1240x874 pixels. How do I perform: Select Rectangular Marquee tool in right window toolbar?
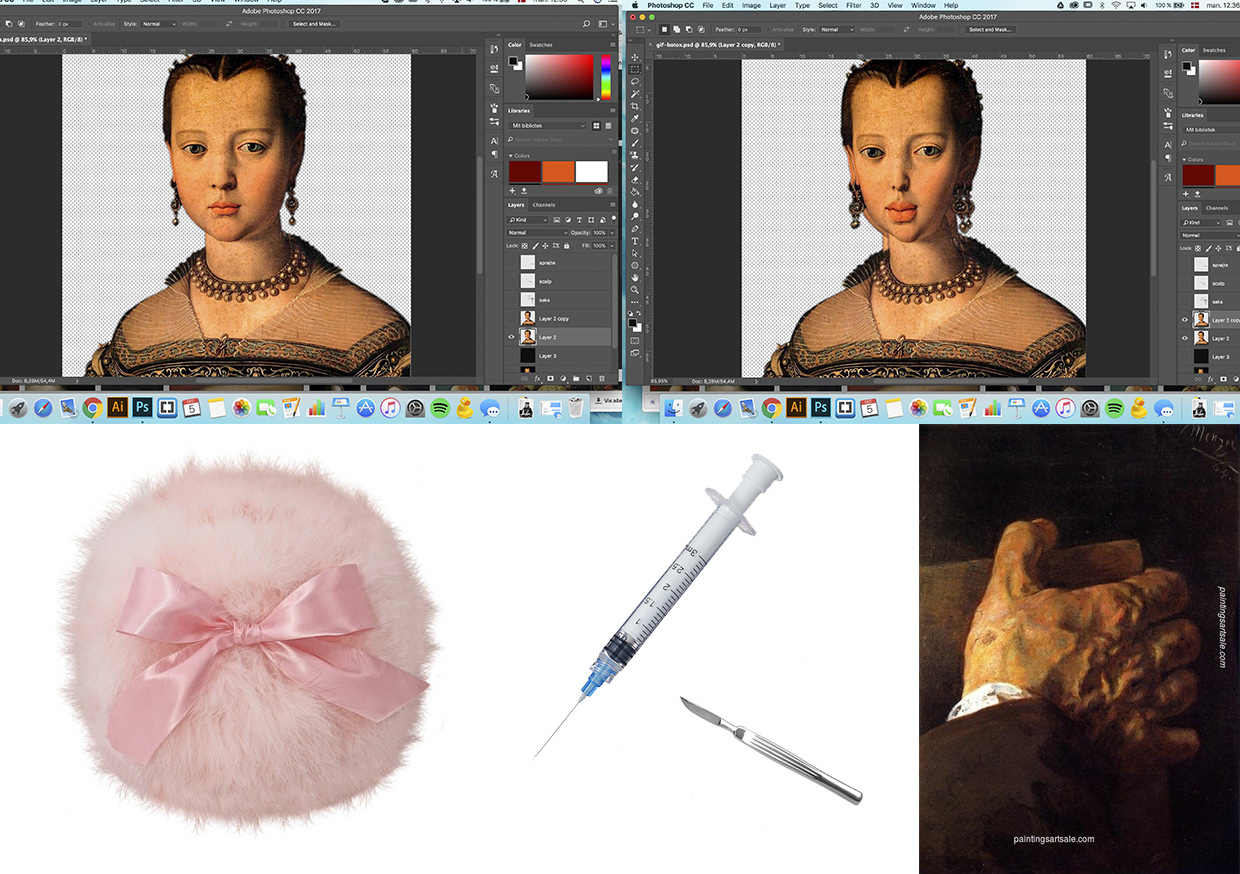[x=635, y=70]
